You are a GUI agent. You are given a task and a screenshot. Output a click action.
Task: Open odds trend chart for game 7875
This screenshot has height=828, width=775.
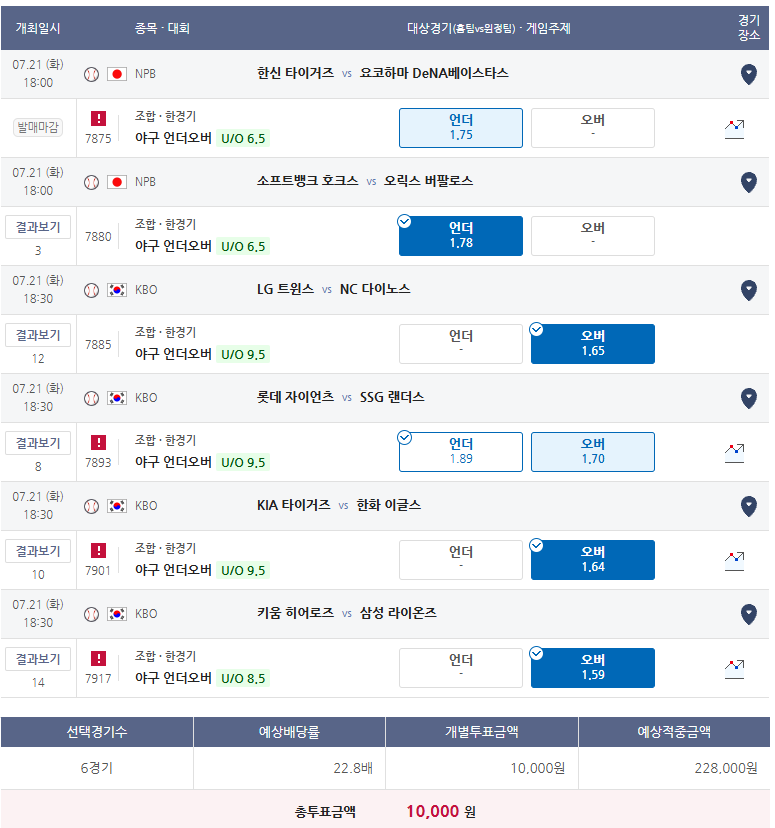tap(734, 129)
